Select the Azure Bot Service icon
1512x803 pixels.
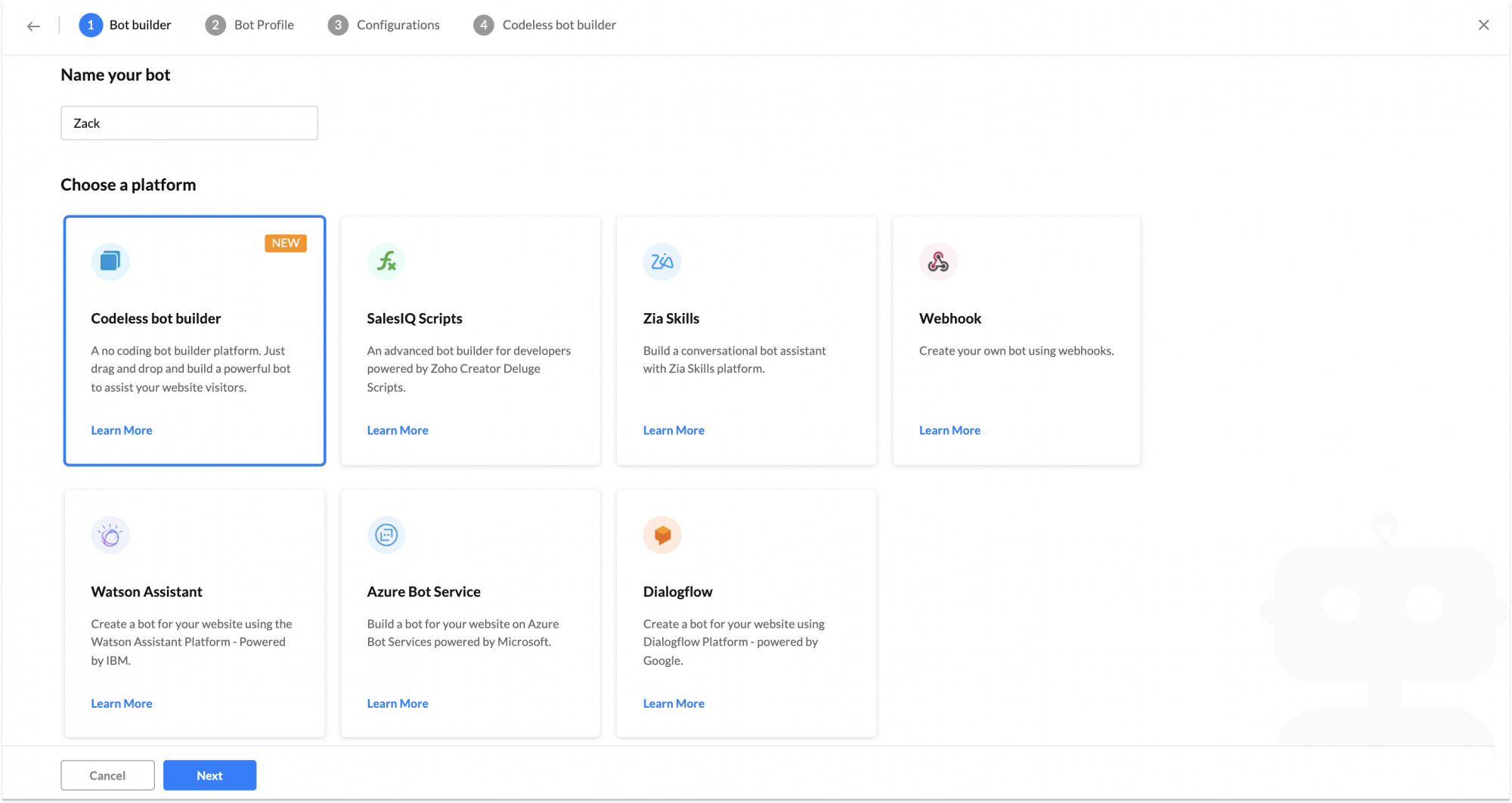[386, 535]
